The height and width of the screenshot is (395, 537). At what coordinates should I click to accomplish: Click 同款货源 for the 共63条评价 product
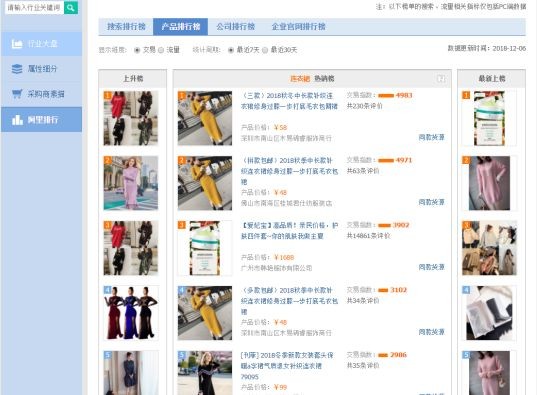431,202
